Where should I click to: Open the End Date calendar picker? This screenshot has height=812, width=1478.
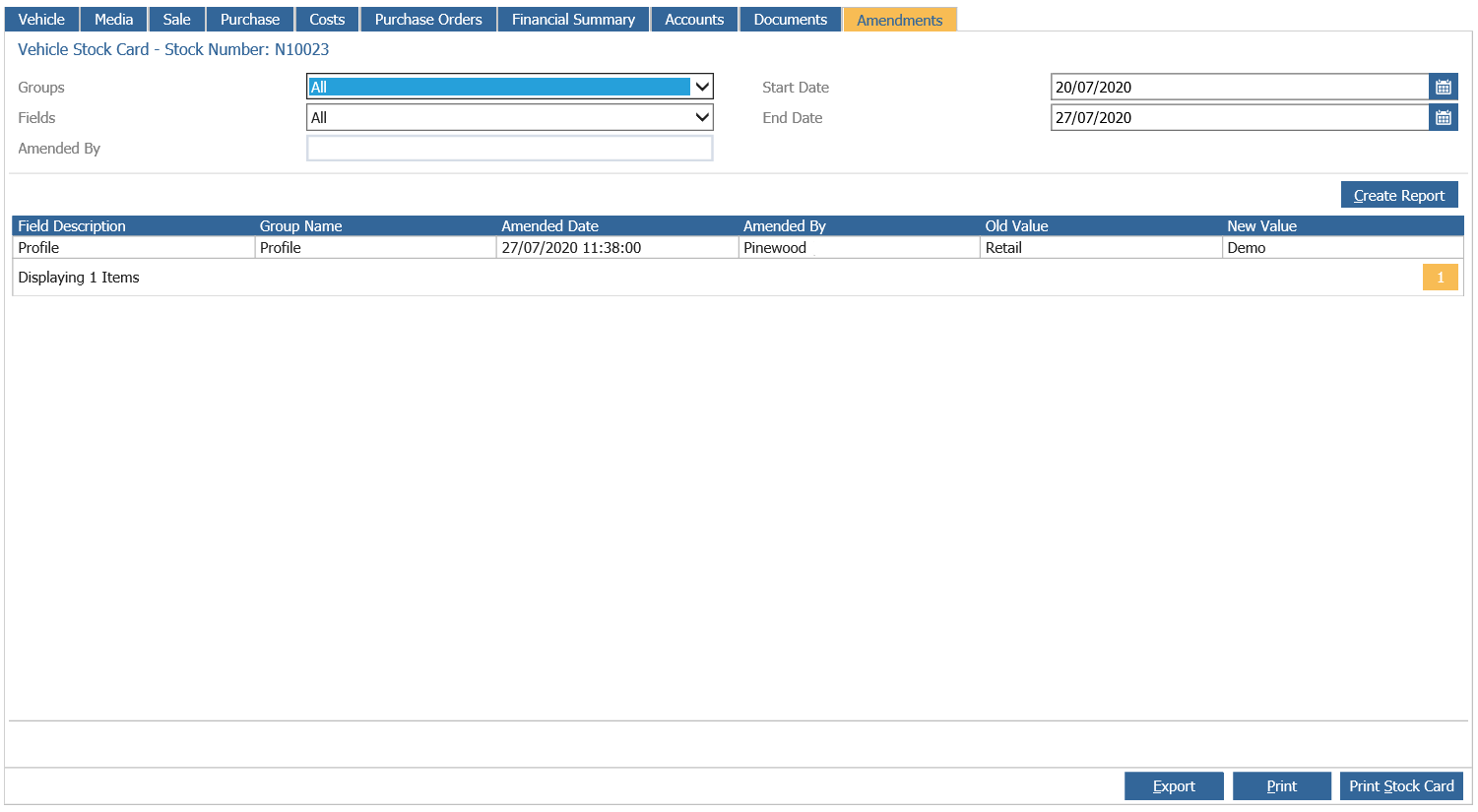point(1444,117)
